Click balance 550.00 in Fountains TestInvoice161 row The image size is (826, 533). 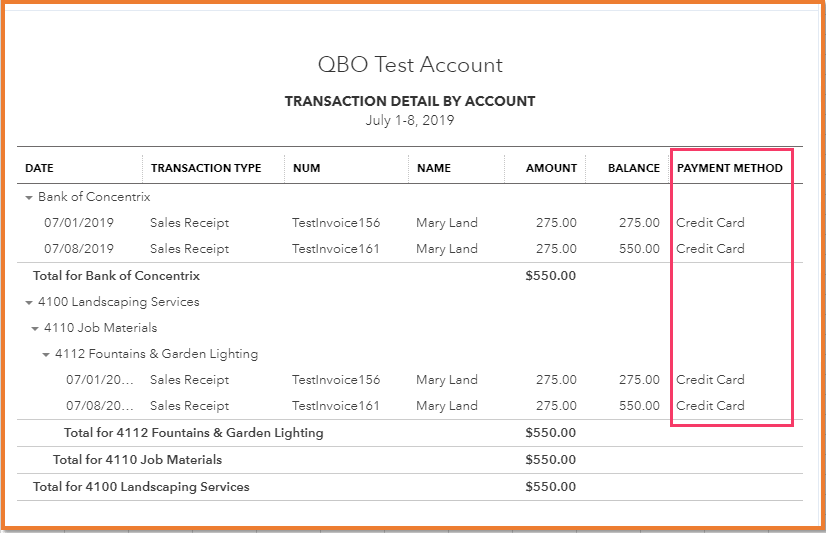tap(639, 406)
